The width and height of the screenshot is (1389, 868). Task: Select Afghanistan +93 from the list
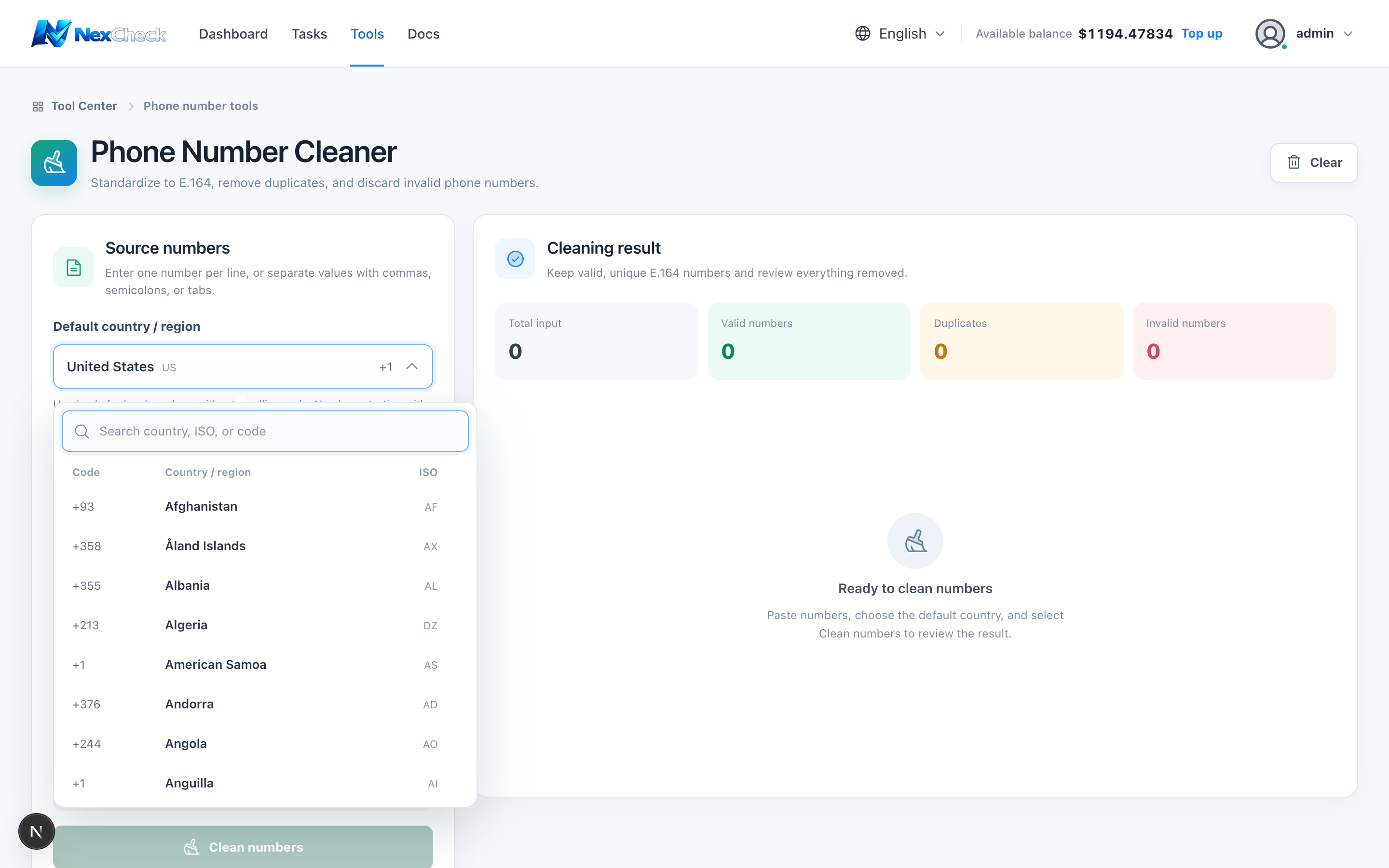point(265,506)
